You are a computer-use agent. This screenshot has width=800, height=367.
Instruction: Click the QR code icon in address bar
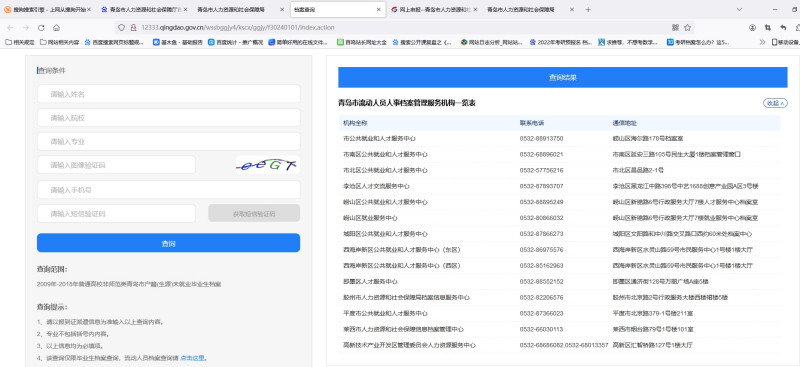point(675,28)
